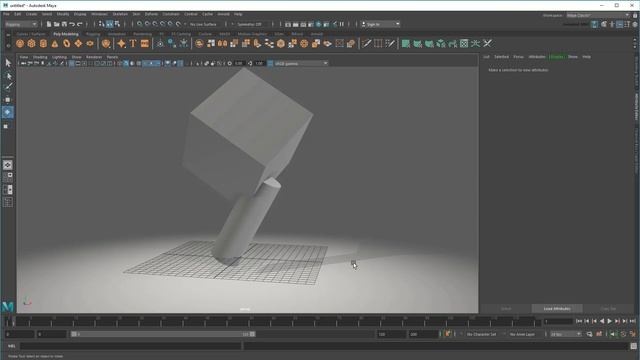Screen dimensions: 640x360
Task: Toggle the No Live Surface field
Action: click(x=203, y=24)
